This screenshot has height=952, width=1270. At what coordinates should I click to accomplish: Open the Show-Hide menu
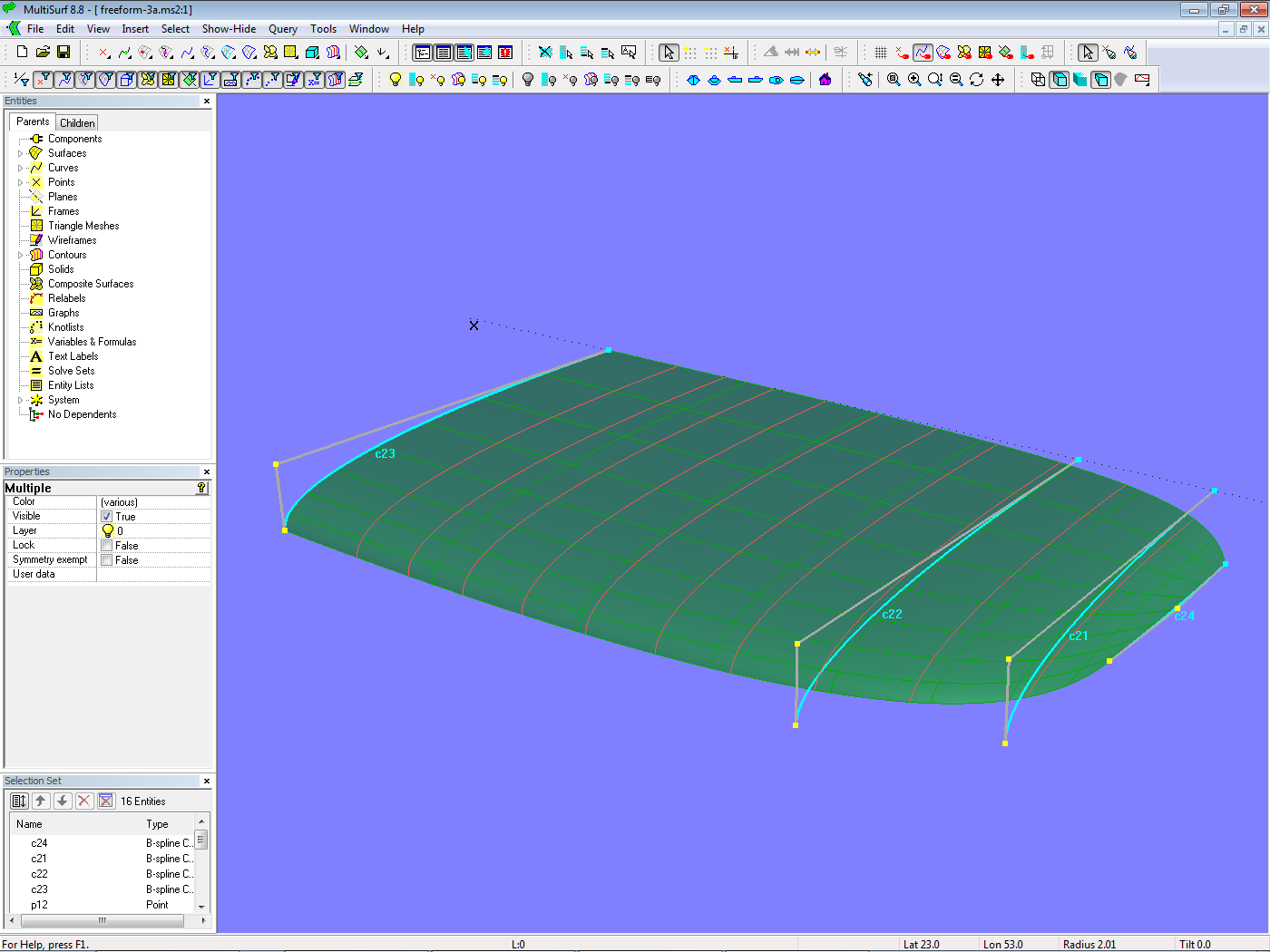229,29
